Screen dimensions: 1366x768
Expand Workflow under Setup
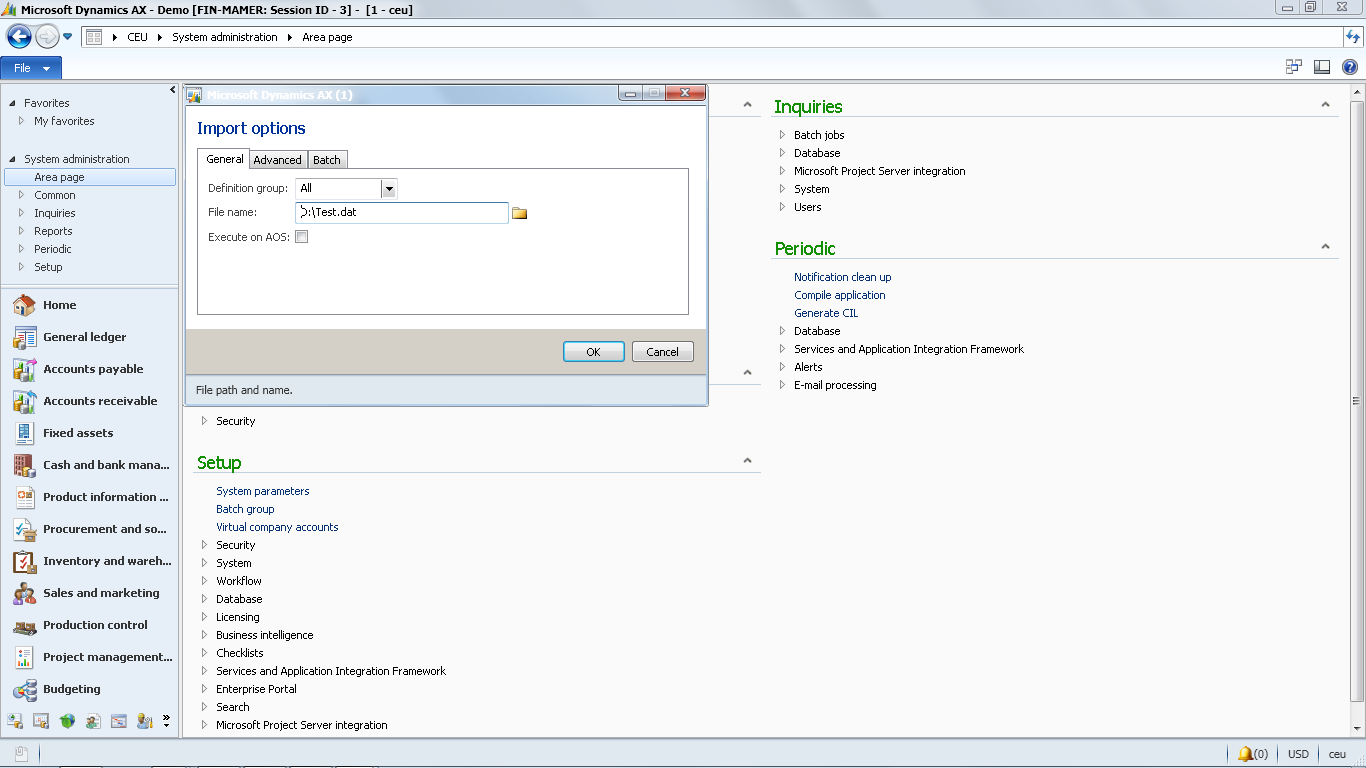point(205,581)
